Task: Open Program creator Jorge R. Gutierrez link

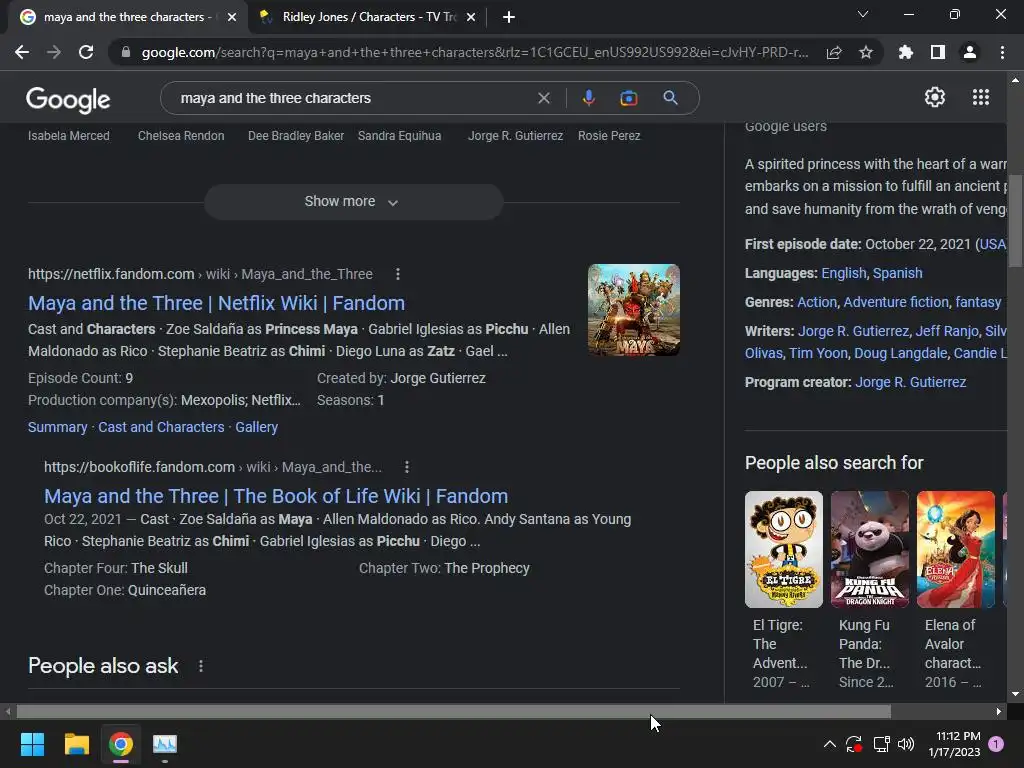Action: coord(910,382)
